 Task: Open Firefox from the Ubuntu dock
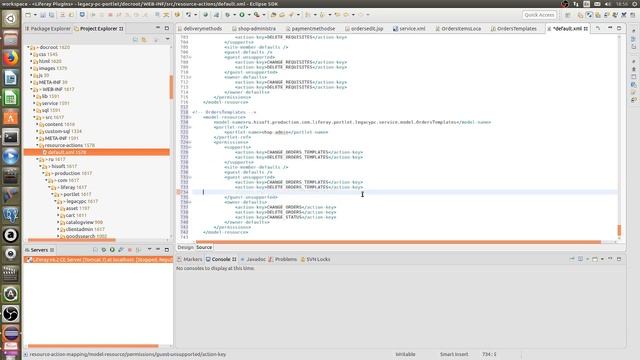(11, 58)
